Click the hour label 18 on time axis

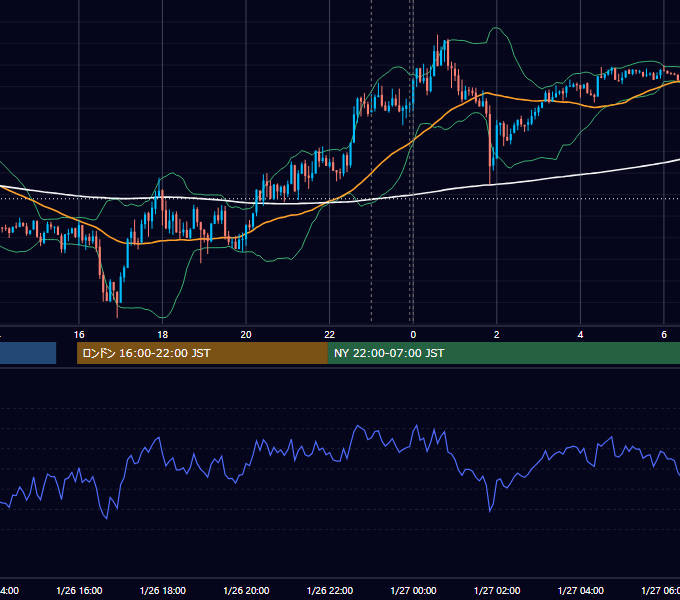coord(162,335)
